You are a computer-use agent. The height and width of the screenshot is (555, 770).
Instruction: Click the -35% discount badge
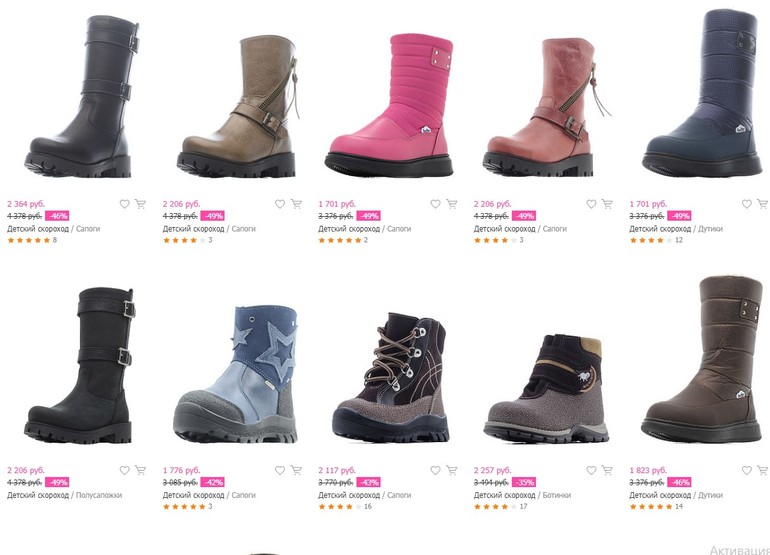pyautogui.click(x=523, y=482)
